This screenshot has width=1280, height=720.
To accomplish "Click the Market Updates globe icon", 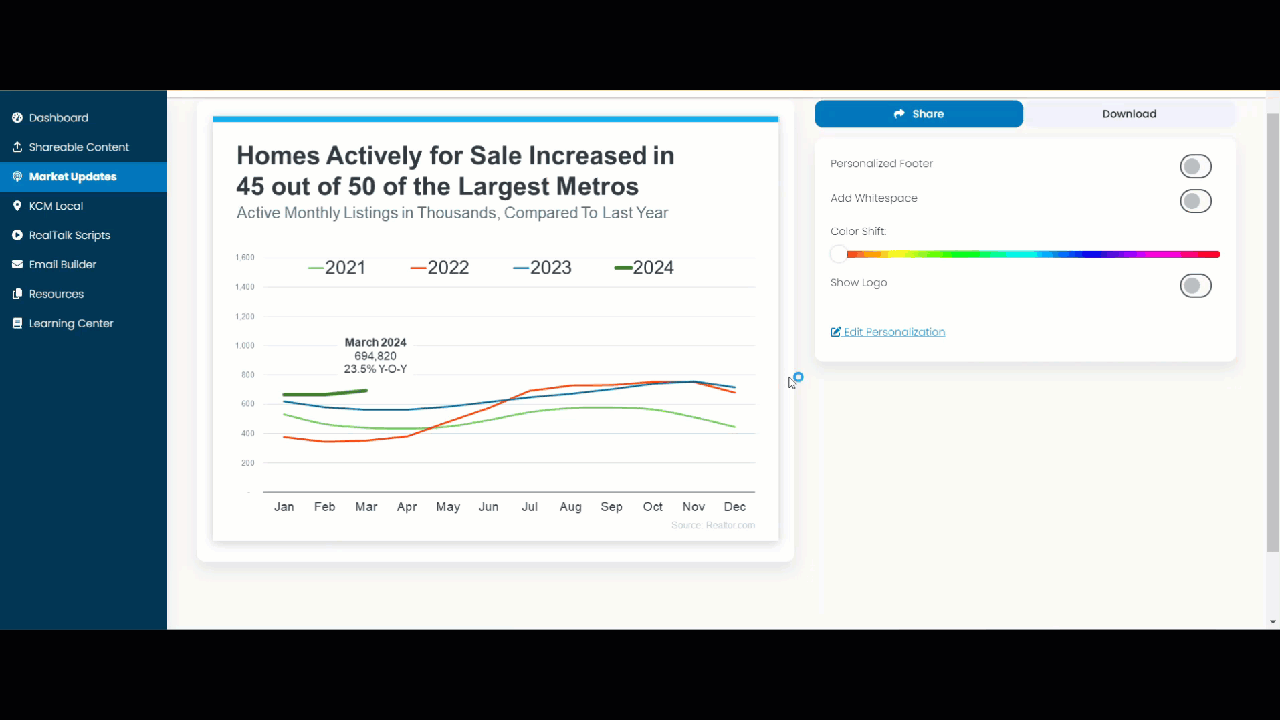I will [x=17, y=177].
